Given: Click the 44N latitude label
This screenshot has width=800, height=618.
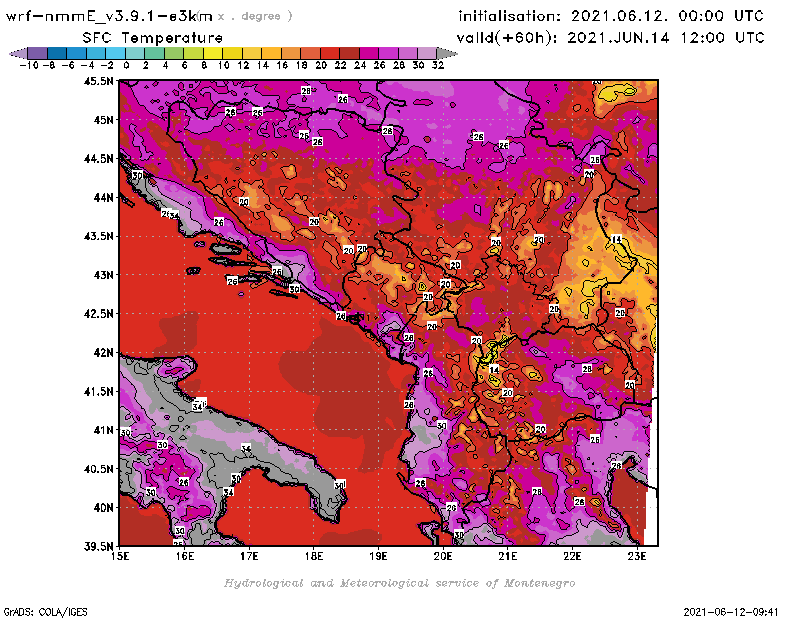Looking at the screenshot, I should pyautogui.click(x=103, y=197).
